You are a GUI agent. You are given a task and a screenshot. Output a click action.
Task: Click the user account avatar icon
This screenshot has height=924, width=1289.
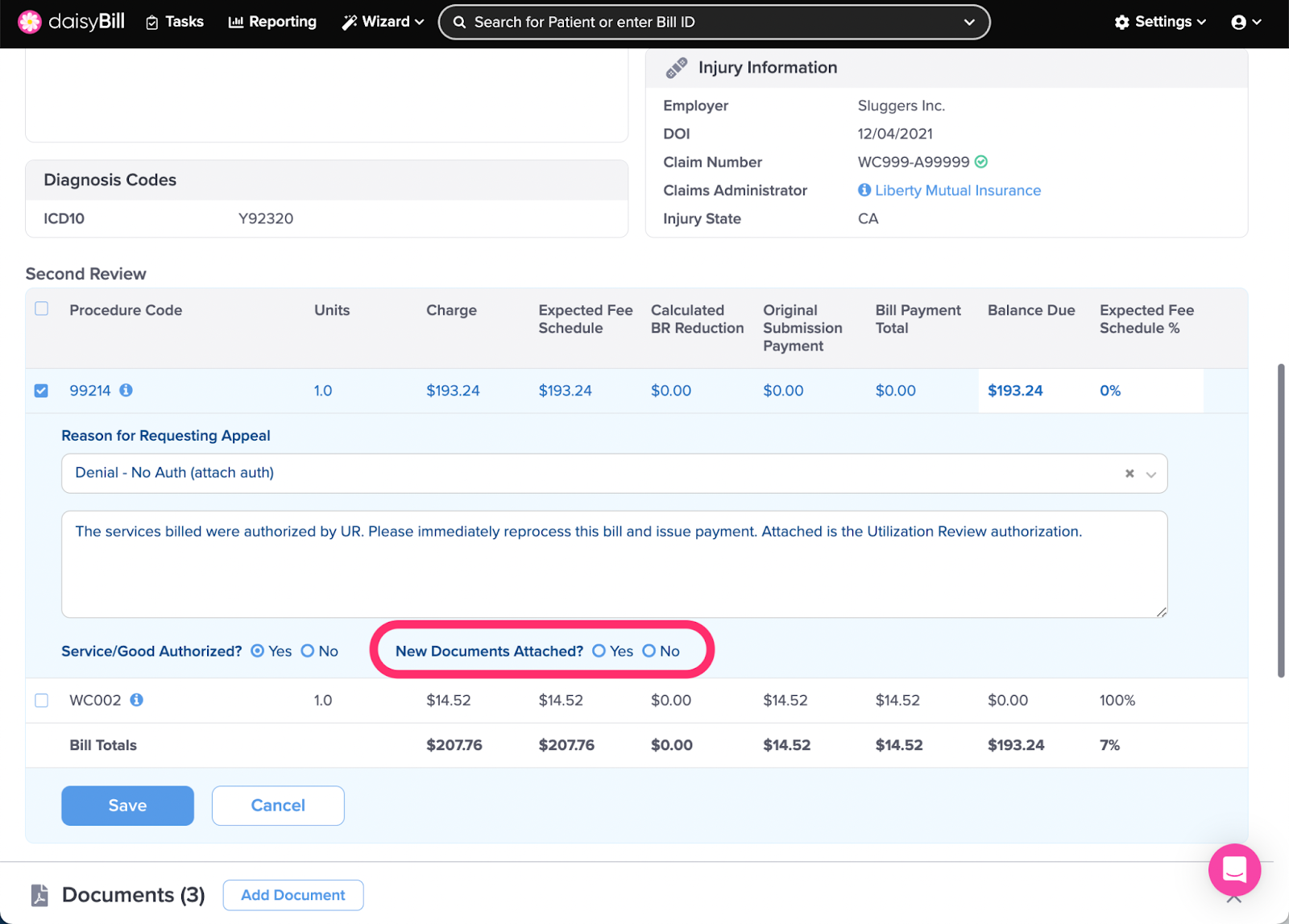tap(1238, 23)
